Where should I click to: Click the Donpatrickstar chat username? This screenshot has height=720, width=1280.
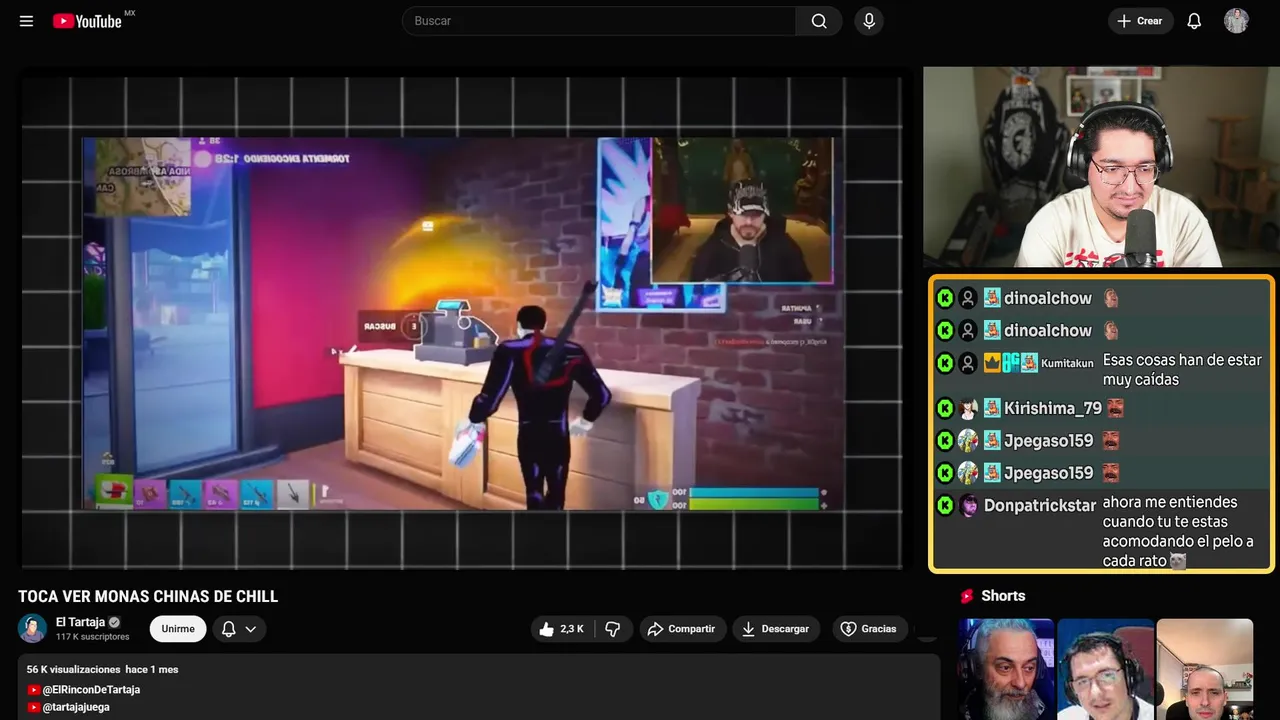[x=1040, y=505]
